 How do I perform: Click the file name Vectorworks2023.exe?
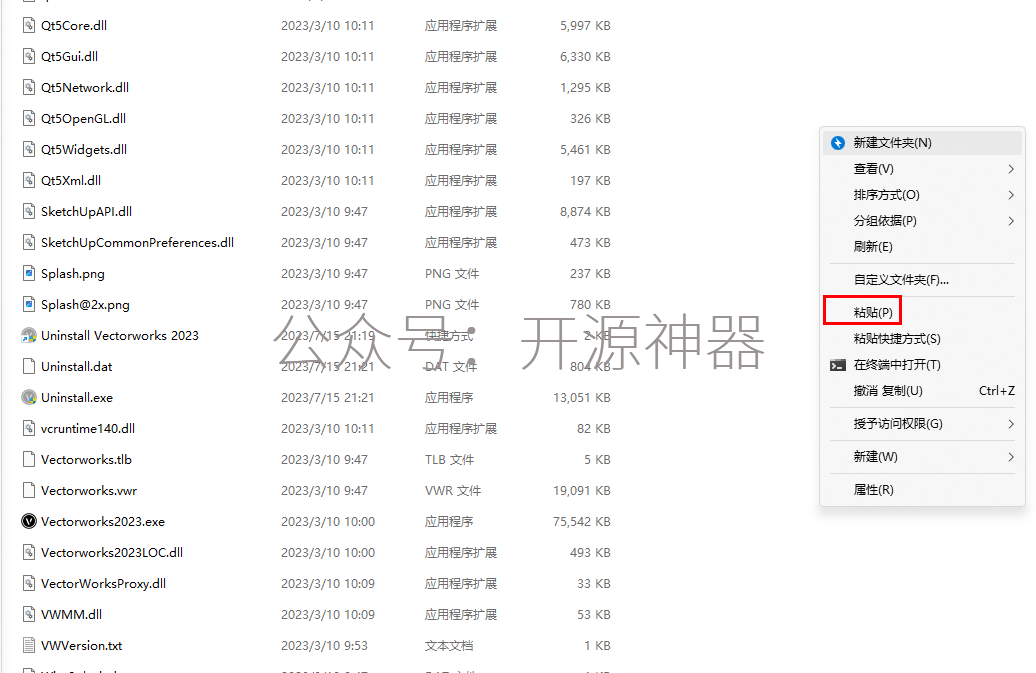tap(103, 522)
